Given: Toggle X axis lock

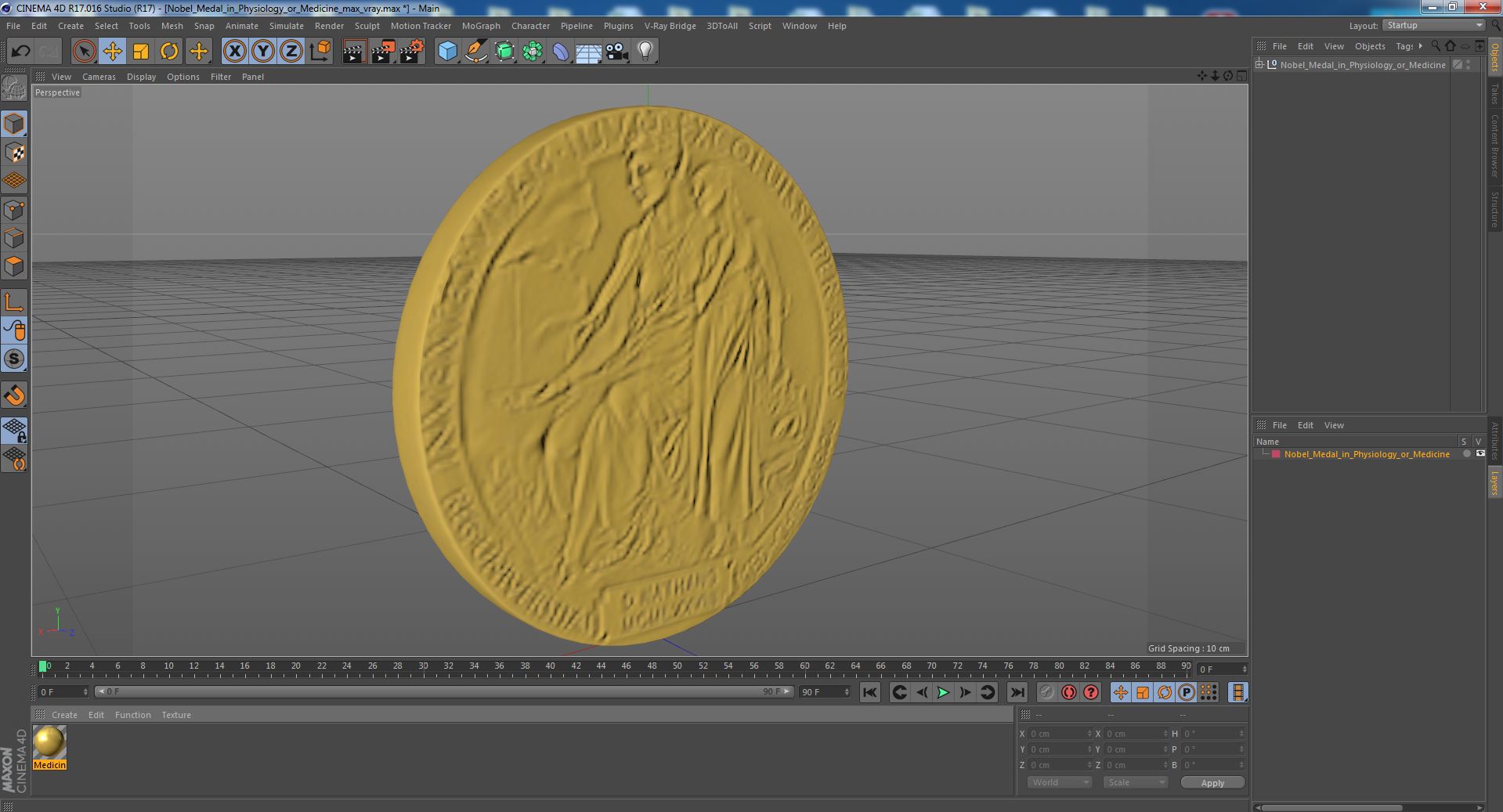Looking at the screenshot, I should click(x=234, y=52).
